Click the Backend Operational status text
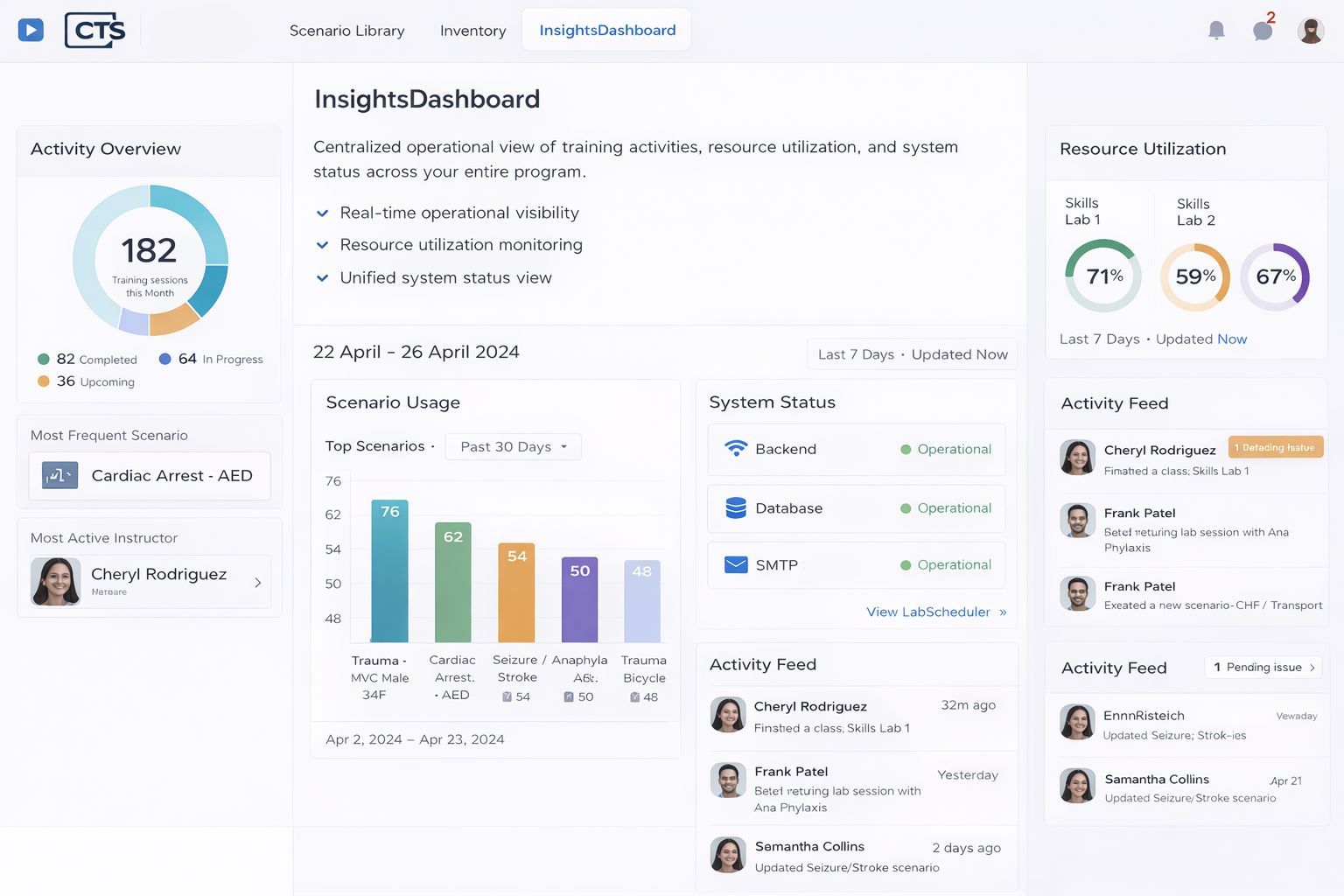1344x896 pixels. pyautogui.click(x=954, y=449)
